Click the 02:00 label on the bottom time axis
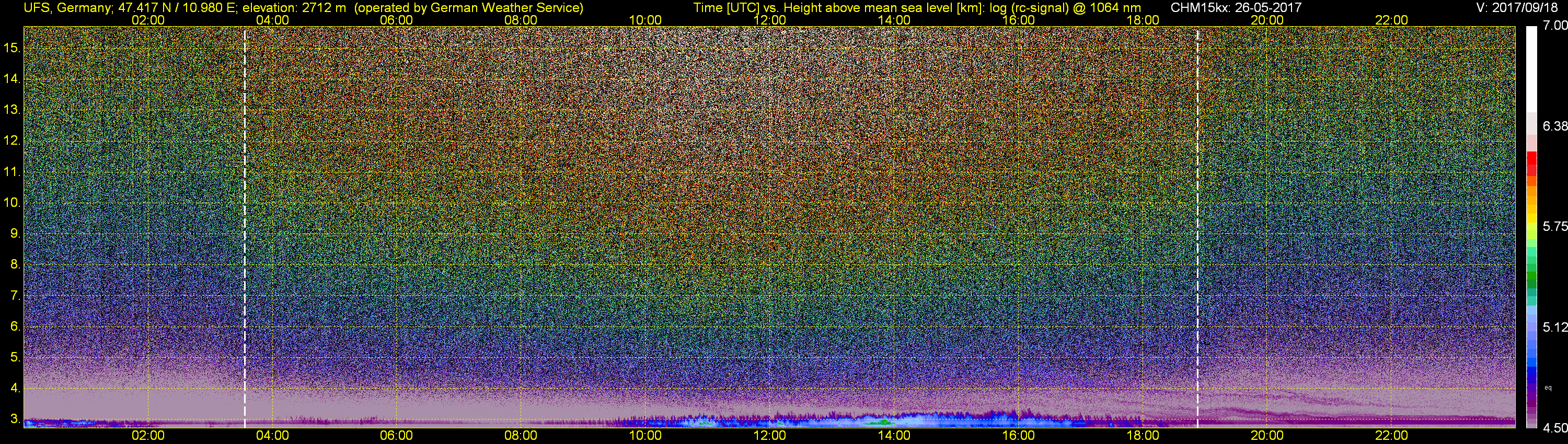 [148, 436]
